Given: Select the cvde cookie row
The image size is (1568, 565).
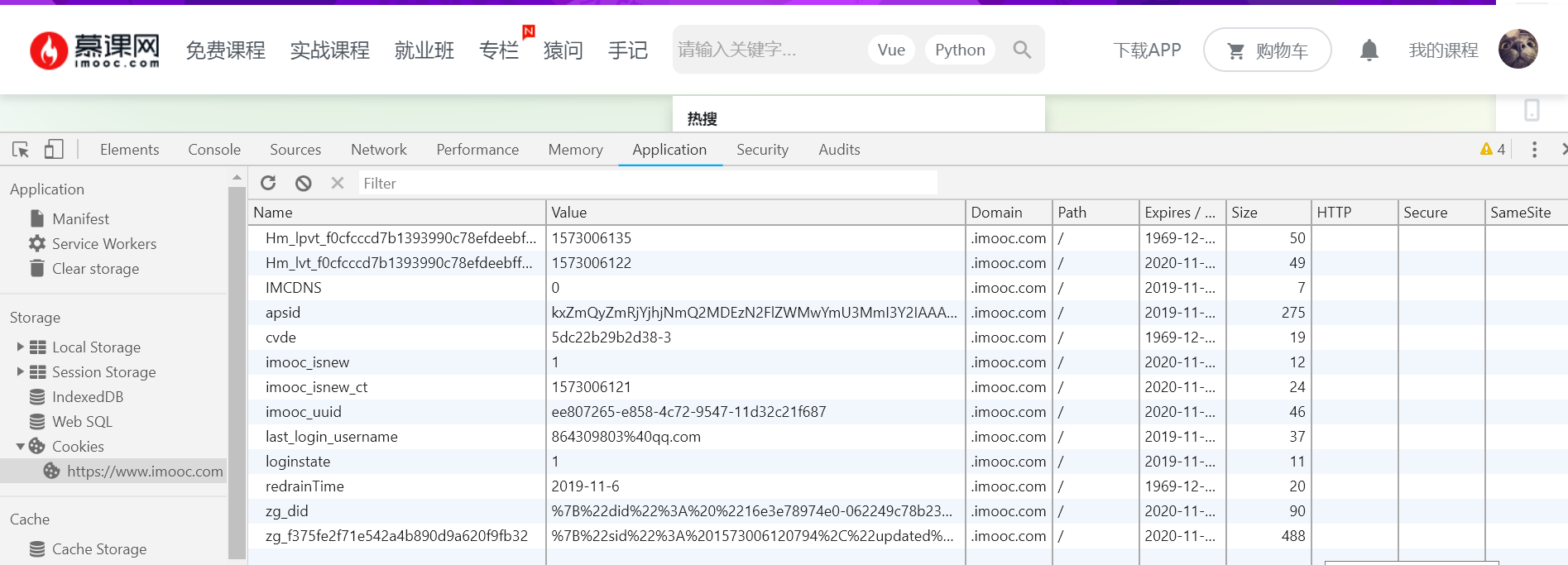Looking at the screenshot, I should coord(908,338).
